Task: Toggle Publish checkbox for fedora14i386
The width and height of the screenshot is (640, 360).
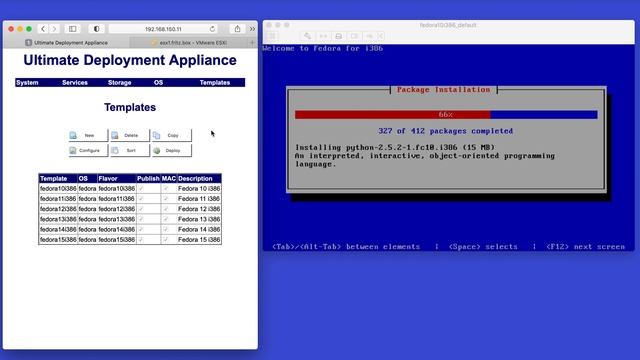Action: click(x=141, y=229)
